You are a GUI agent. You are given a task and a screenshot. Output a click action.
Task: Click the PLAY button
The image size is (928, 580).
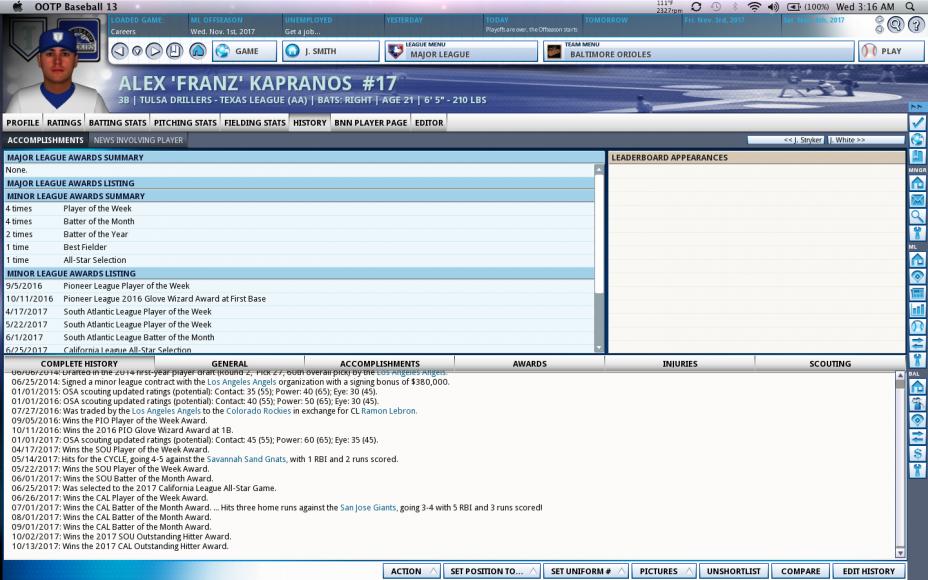(x=891, y=51)
